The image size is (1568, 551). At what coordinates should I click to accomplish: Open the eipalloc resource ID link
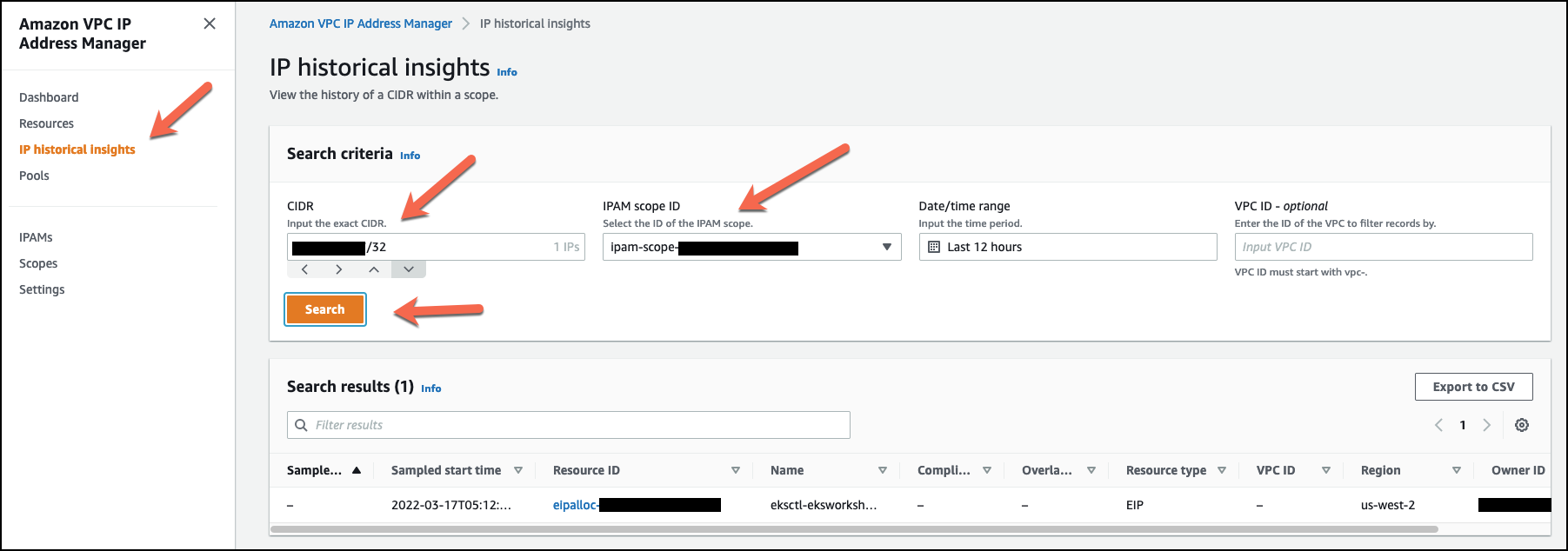pyautogui.click(x=637, y=505)
